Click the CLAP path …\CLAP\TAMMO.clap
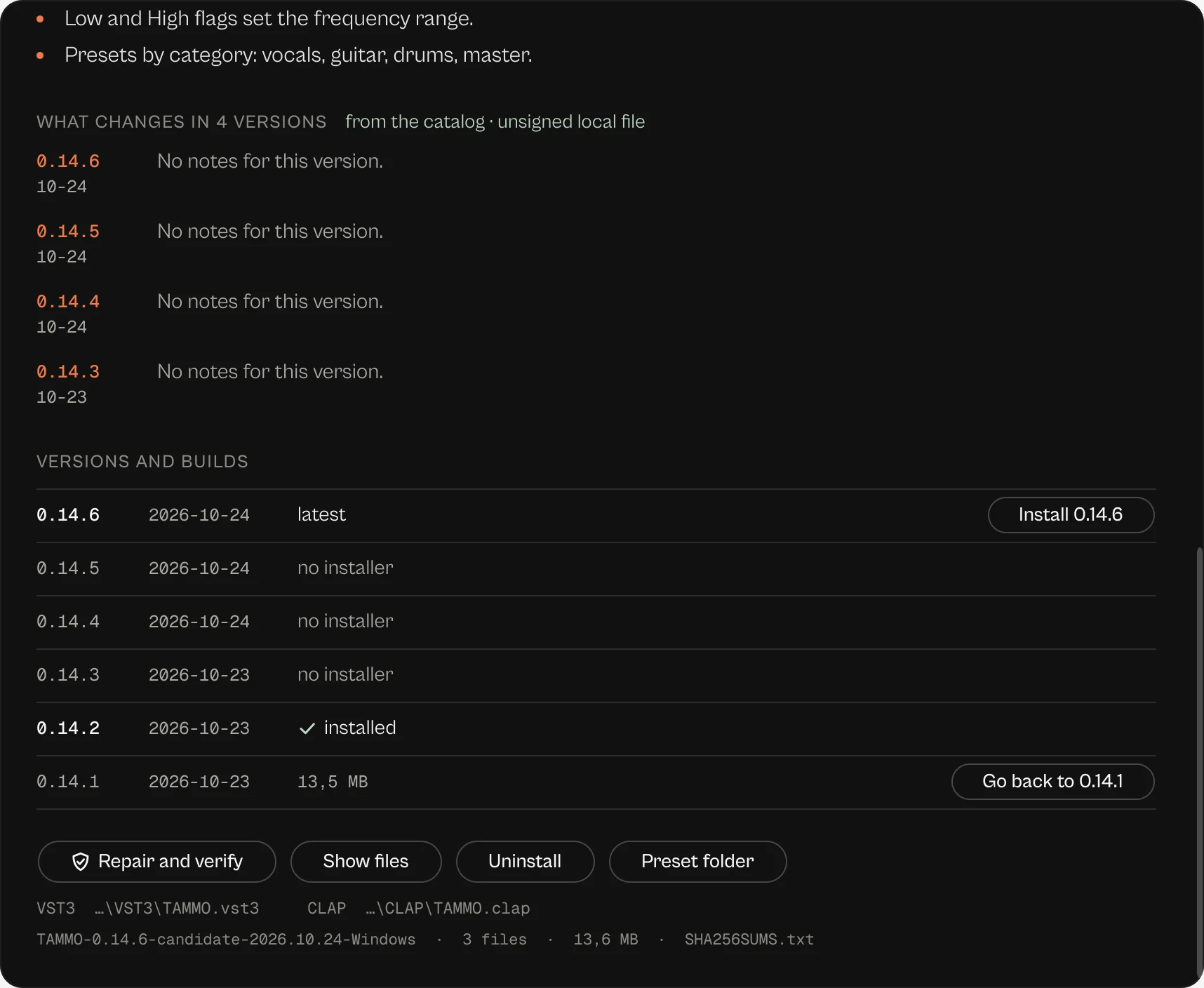The height and width of the screenshot is (988, 1204). [x=448, y=908]
